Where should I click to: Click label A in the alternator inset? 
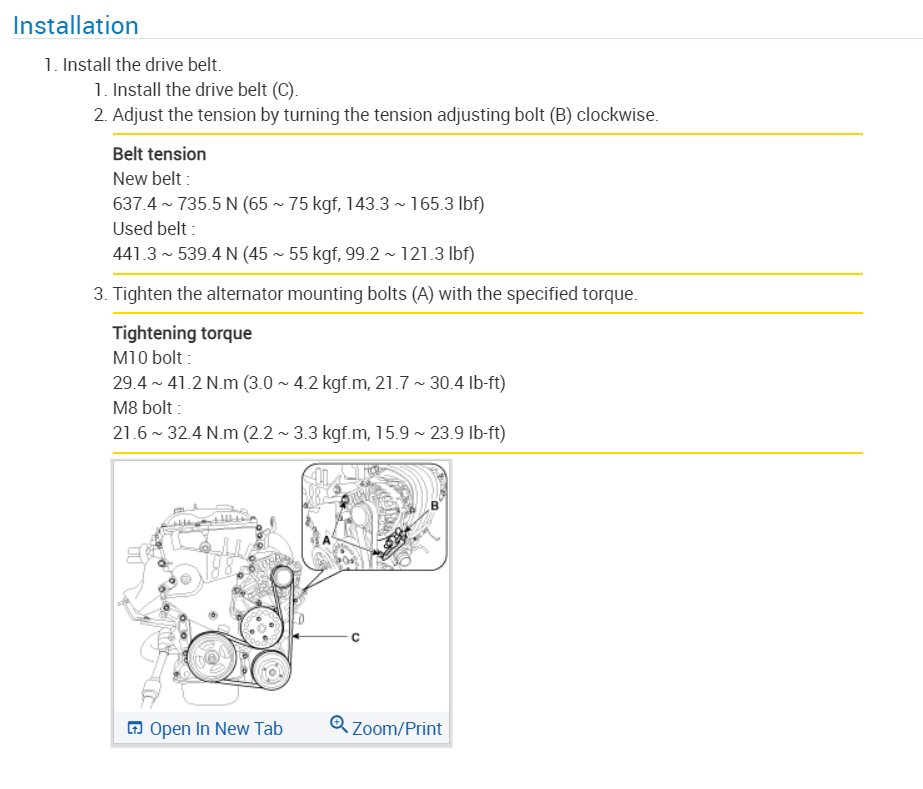click(x=325, y=540)
